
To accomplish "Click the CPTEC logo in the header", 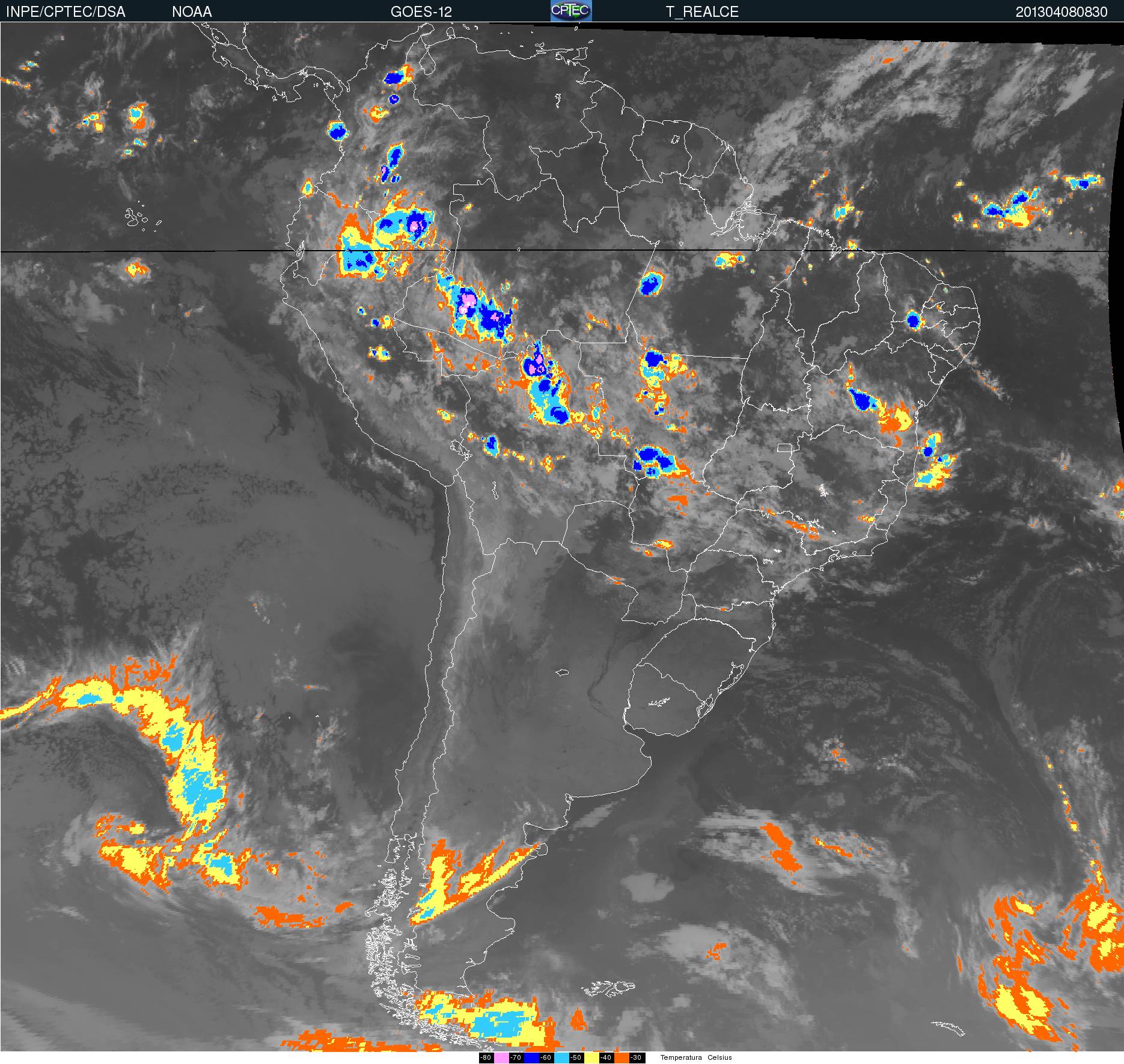I will click(571, 11).
